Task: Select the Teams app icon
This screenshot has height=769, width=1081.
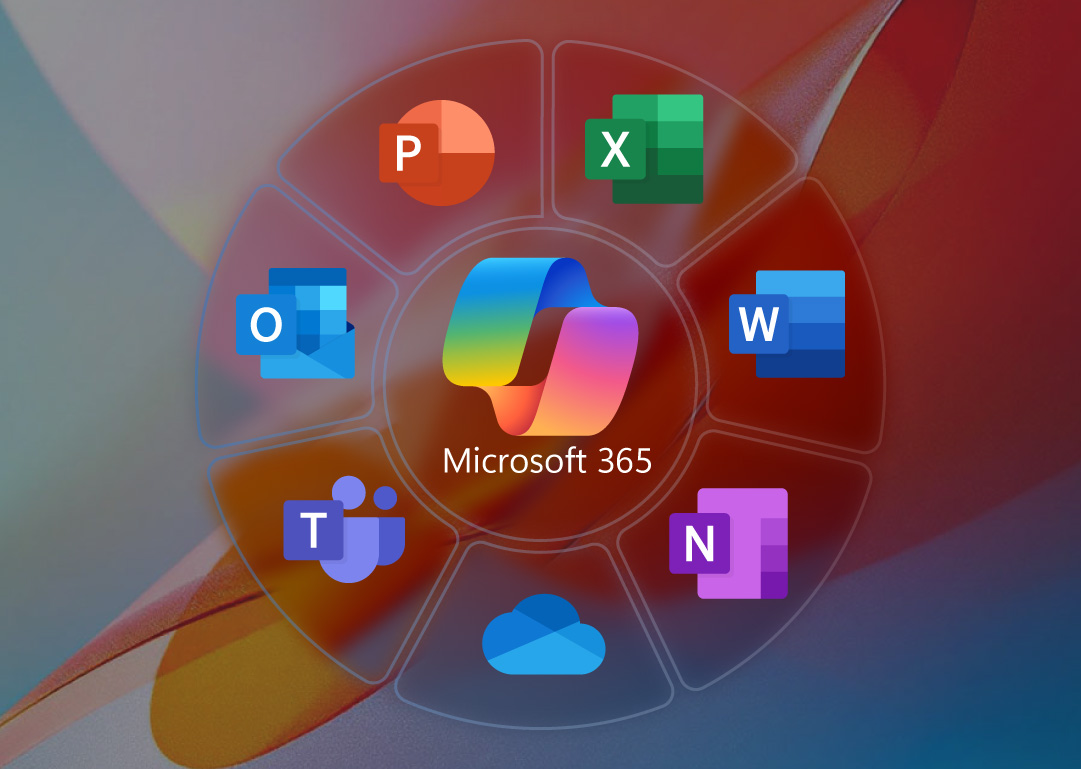Action: [x=343, y=529]
